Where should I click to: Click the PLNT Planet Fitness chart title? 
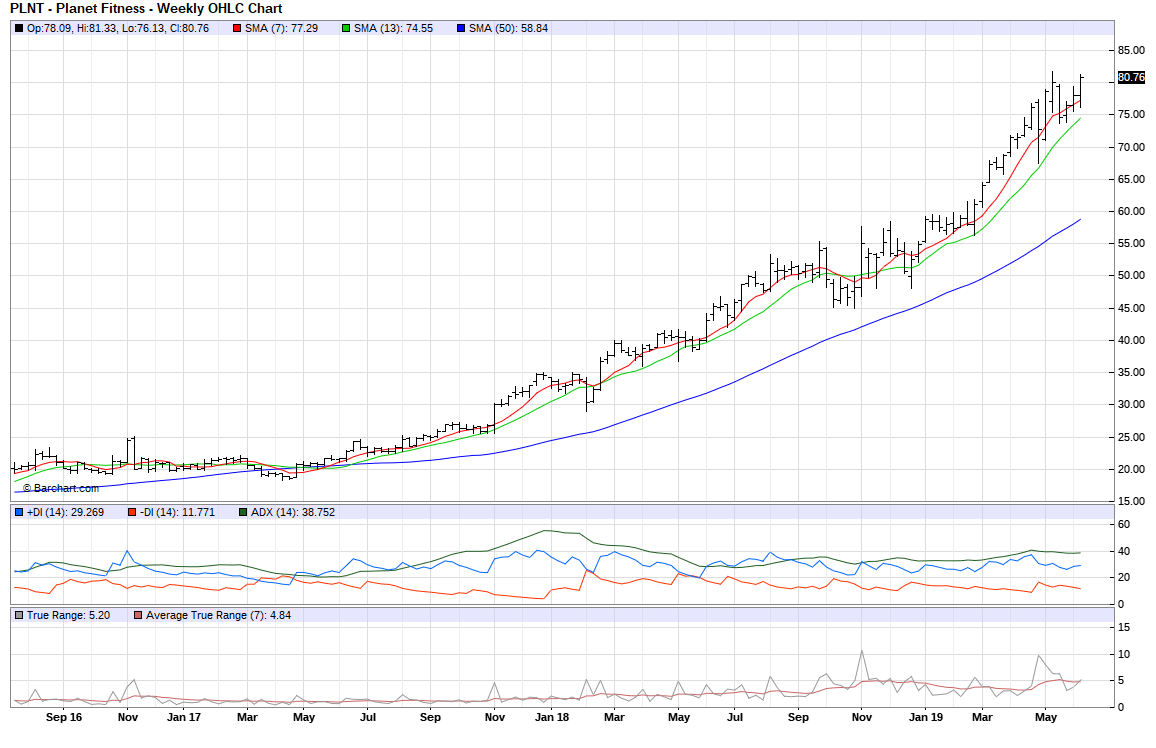[x=146, y=9]
